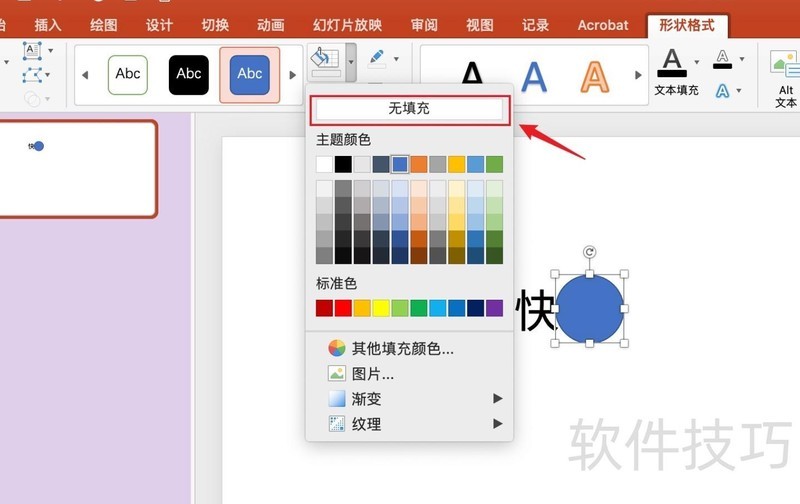The width and height of the screenshot is (800, 504).
Task: Click the shape fill paint bucket icon
Action: 323,60
